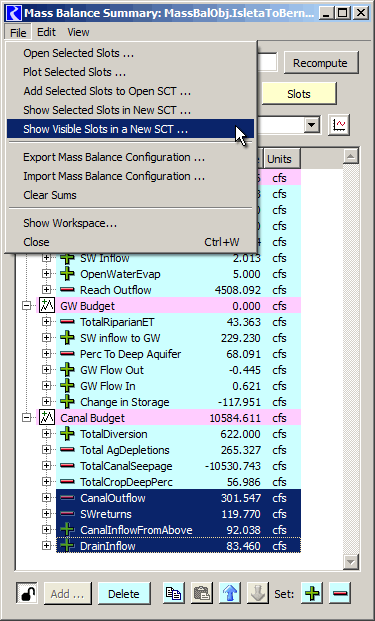Open the combo box dropdown arrow

click(312, 126)
